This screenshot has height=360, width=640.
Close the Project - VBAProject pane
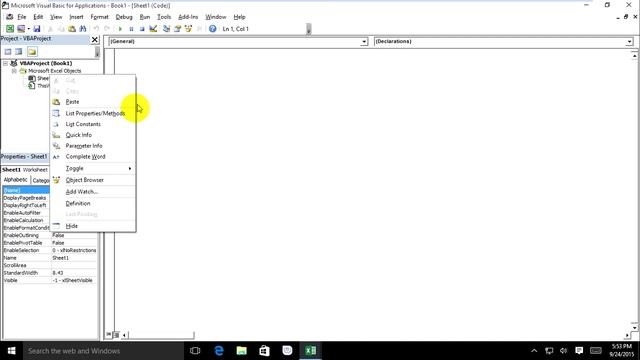tap(95, 39)
